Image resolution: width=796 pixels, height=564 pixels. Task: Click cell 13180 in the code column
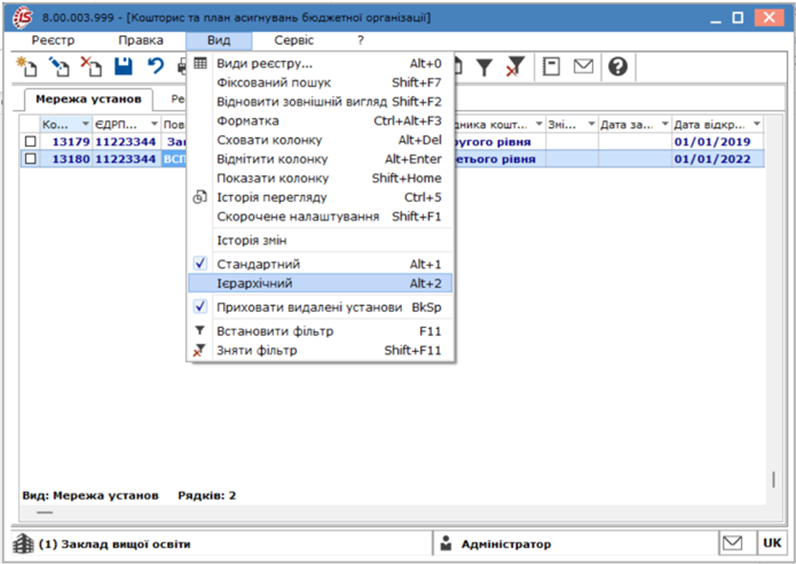pos(67,159)
